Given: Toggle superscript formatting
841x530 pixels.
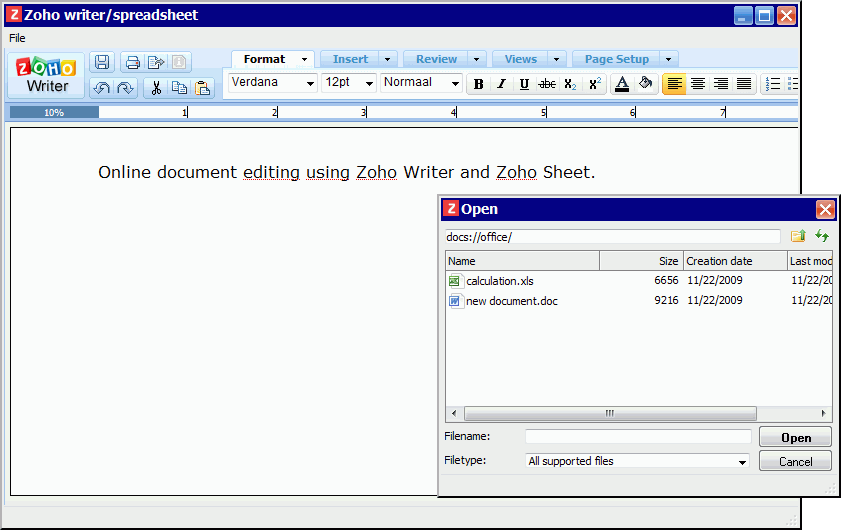Looking at the screenshot, I should (x=594, y=84).
